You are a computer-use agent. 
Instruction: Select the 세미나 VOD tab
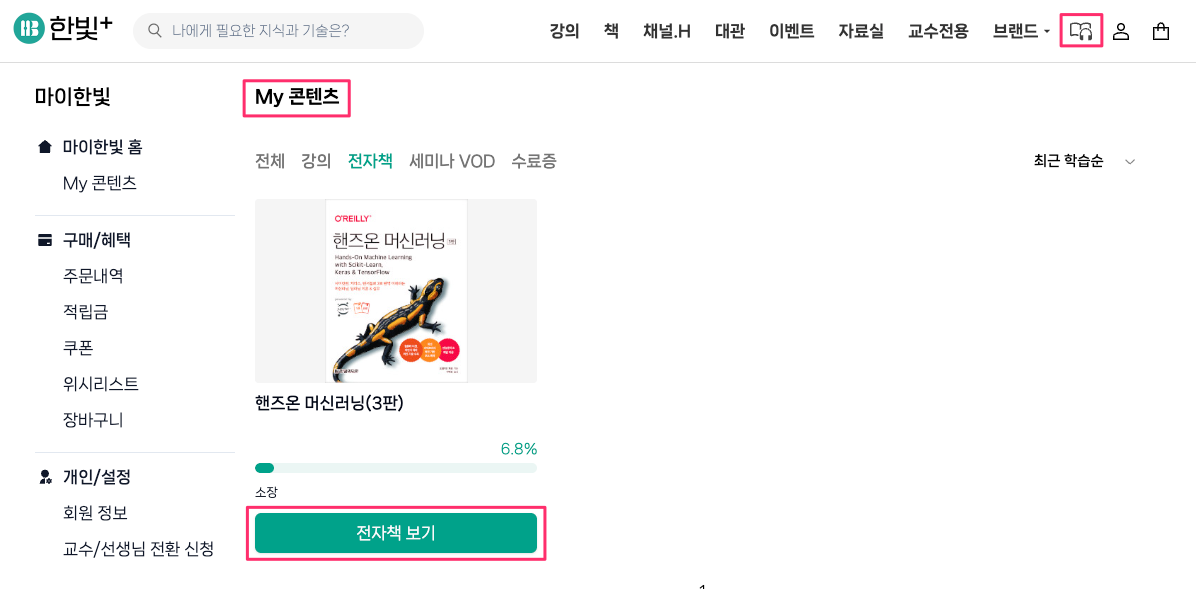pyautogui.click(x=452, y=161)
